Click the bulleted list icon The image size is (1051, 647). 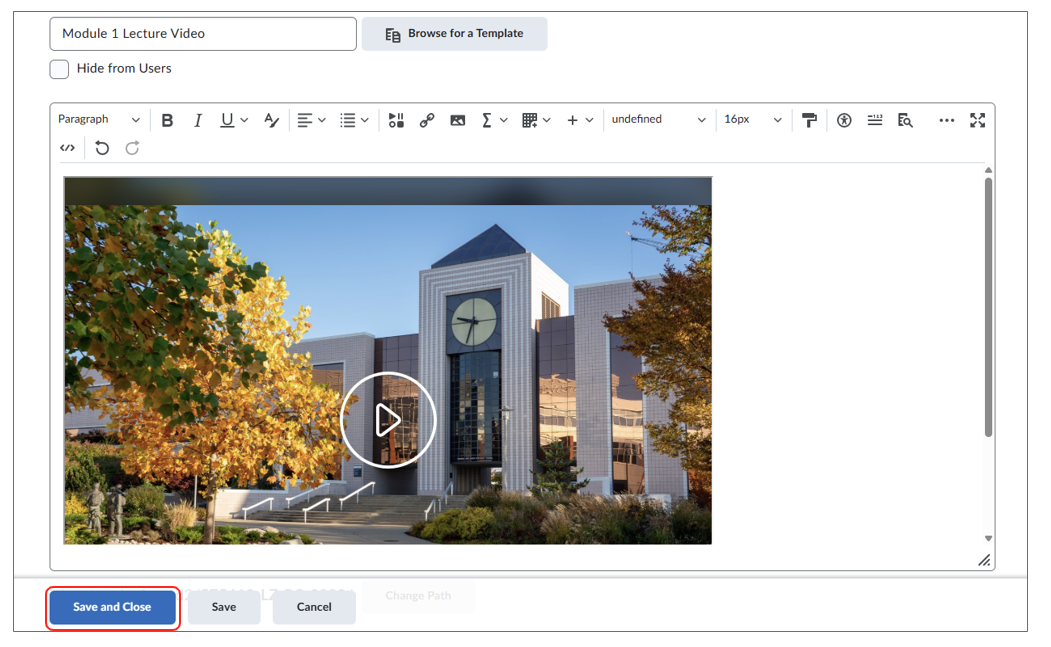(347, 120)
